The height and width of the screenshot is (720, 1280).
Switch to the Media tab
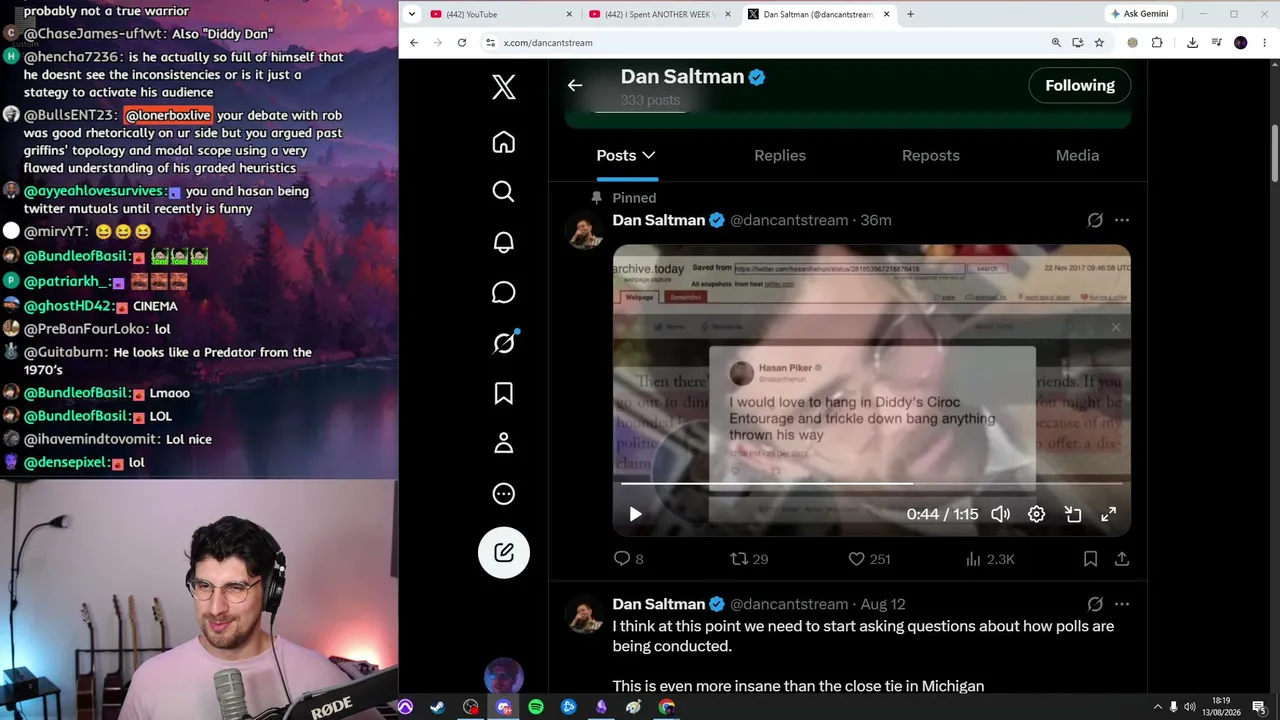click(x=1077, y=155)
